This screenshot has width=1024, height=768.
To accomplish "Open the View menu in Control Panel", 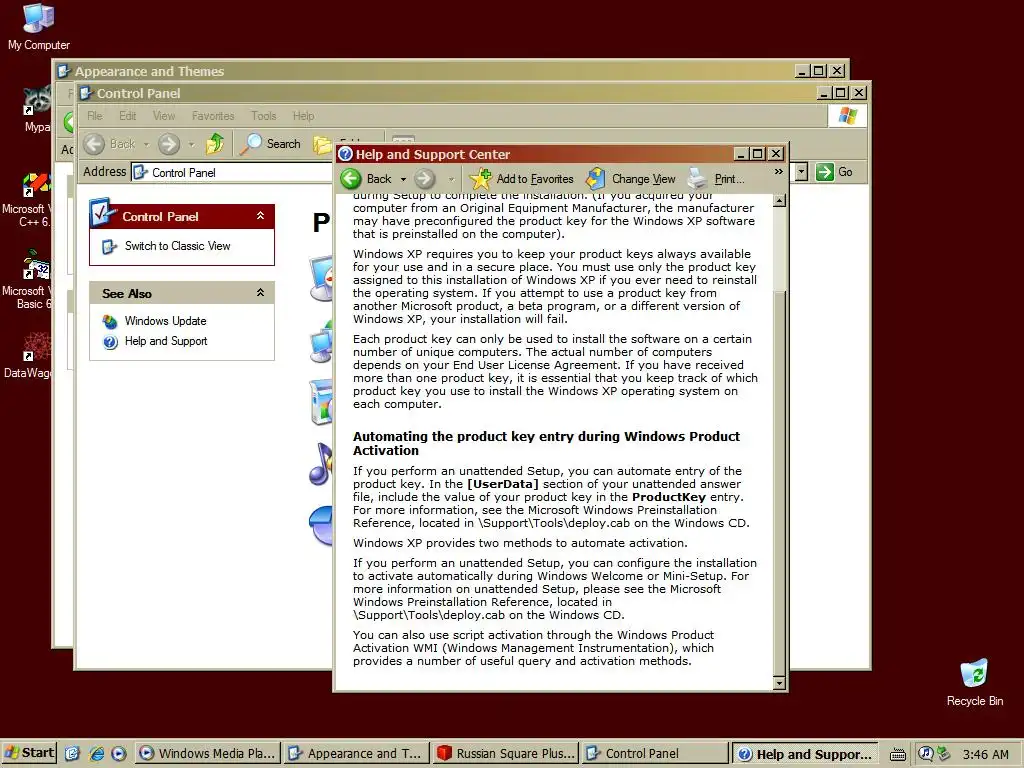I will (164, 116).
